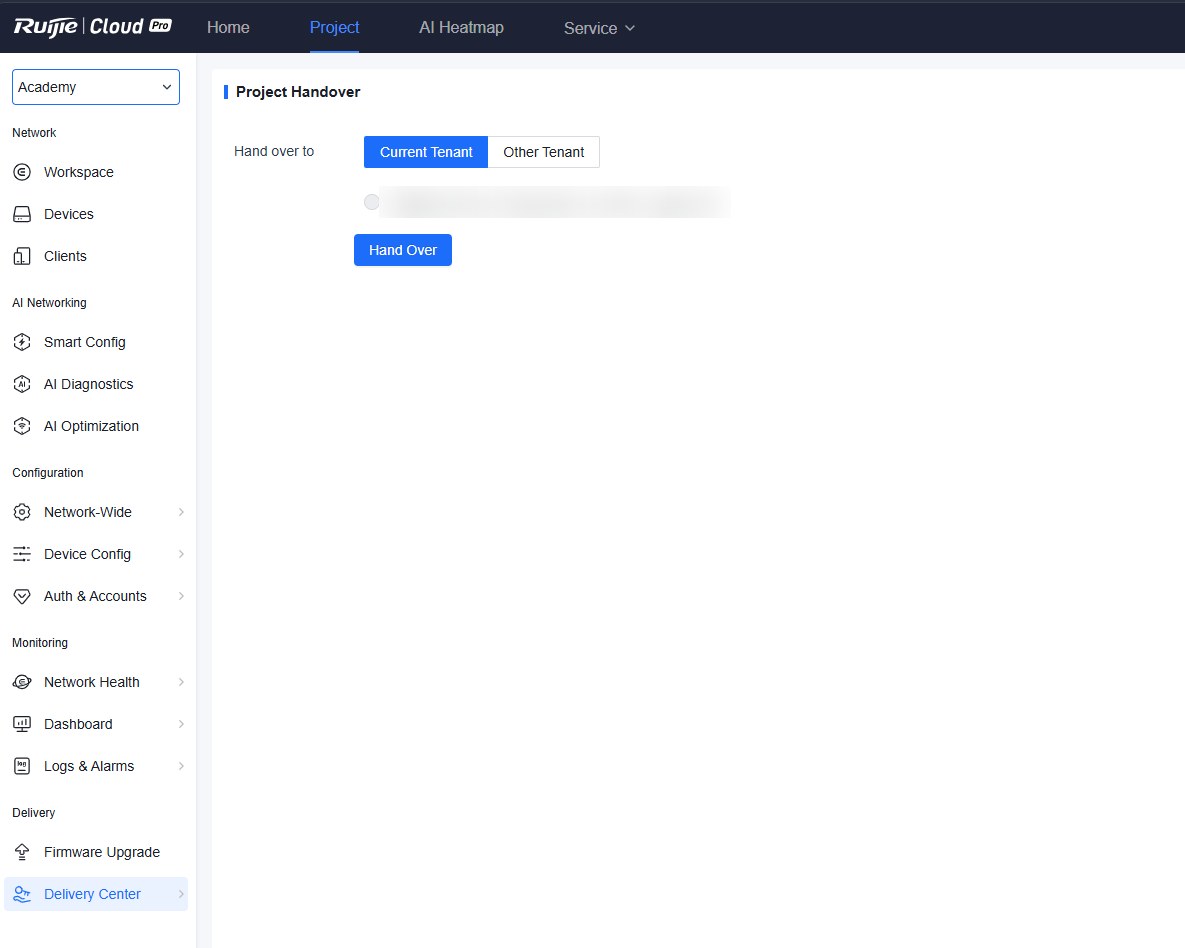Image resolution: width=1185 pixels, height=948 pixels.
Task: Switch to the AI Heatmap tab
Action: 461,27
